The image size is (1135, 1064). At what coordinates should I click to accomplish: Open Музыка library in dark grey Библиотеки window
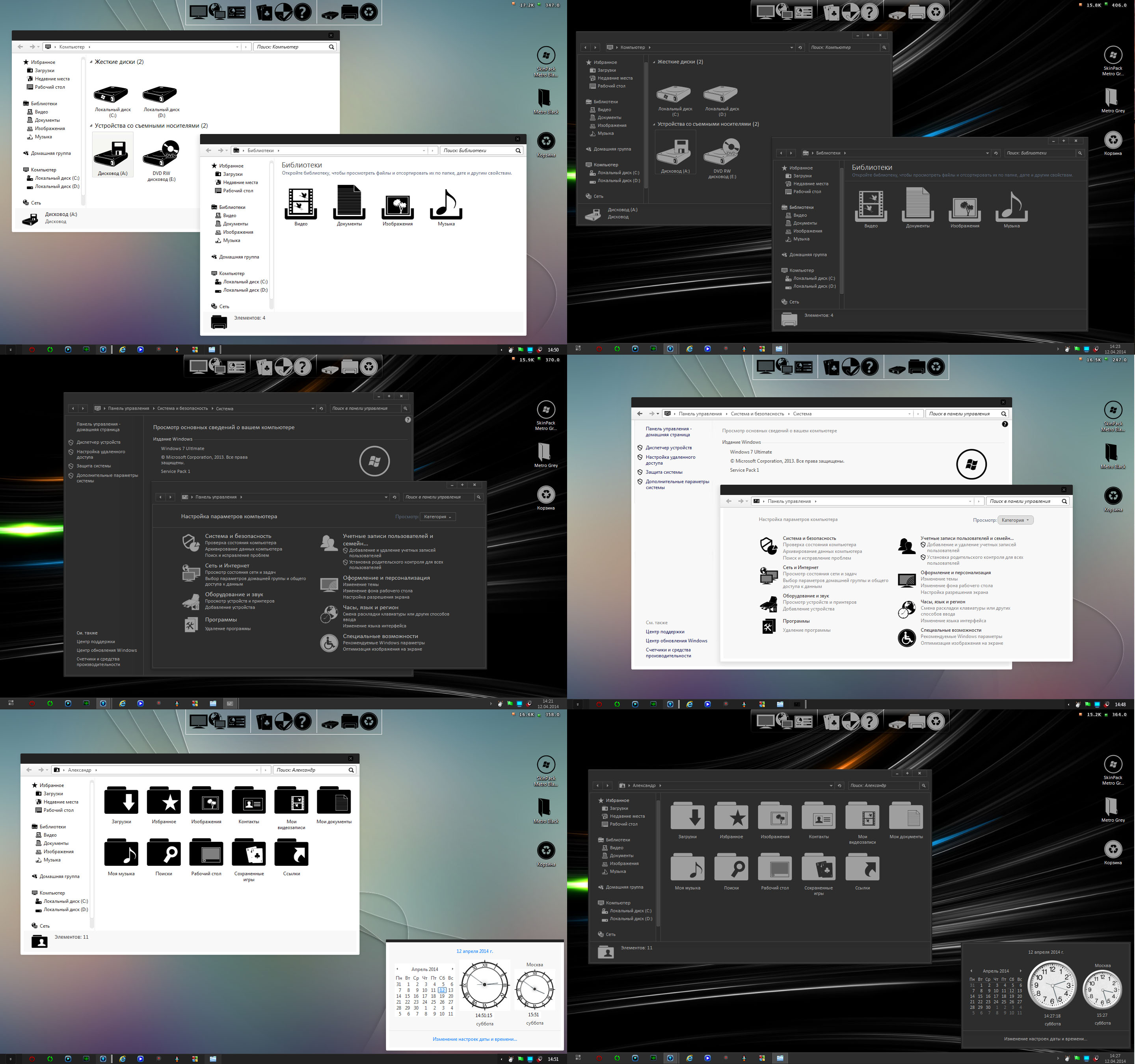tap(1011, 207)
